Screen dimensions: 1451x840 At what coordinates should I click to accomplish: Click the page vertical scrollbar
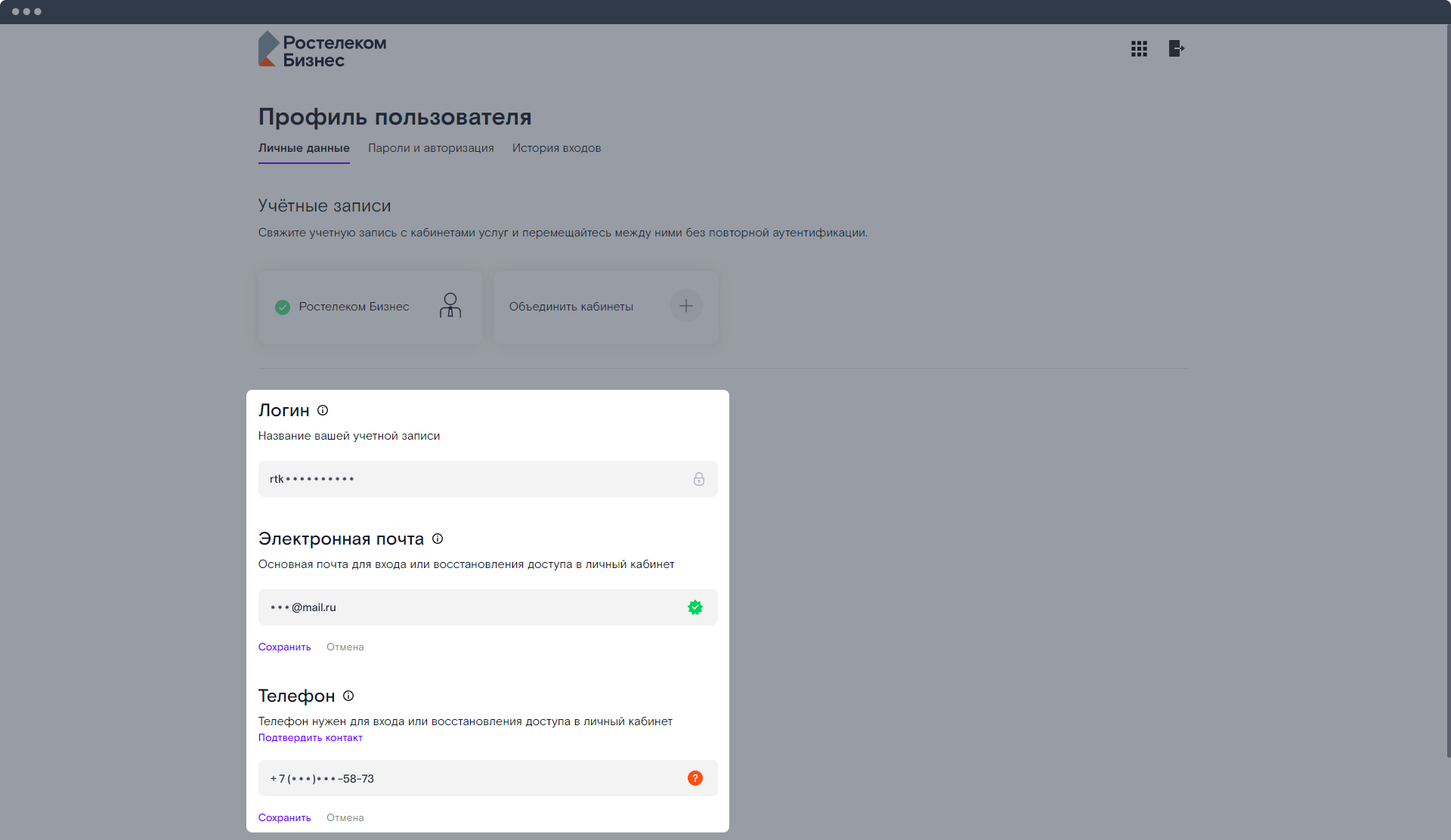click(x=1448, y=391)
